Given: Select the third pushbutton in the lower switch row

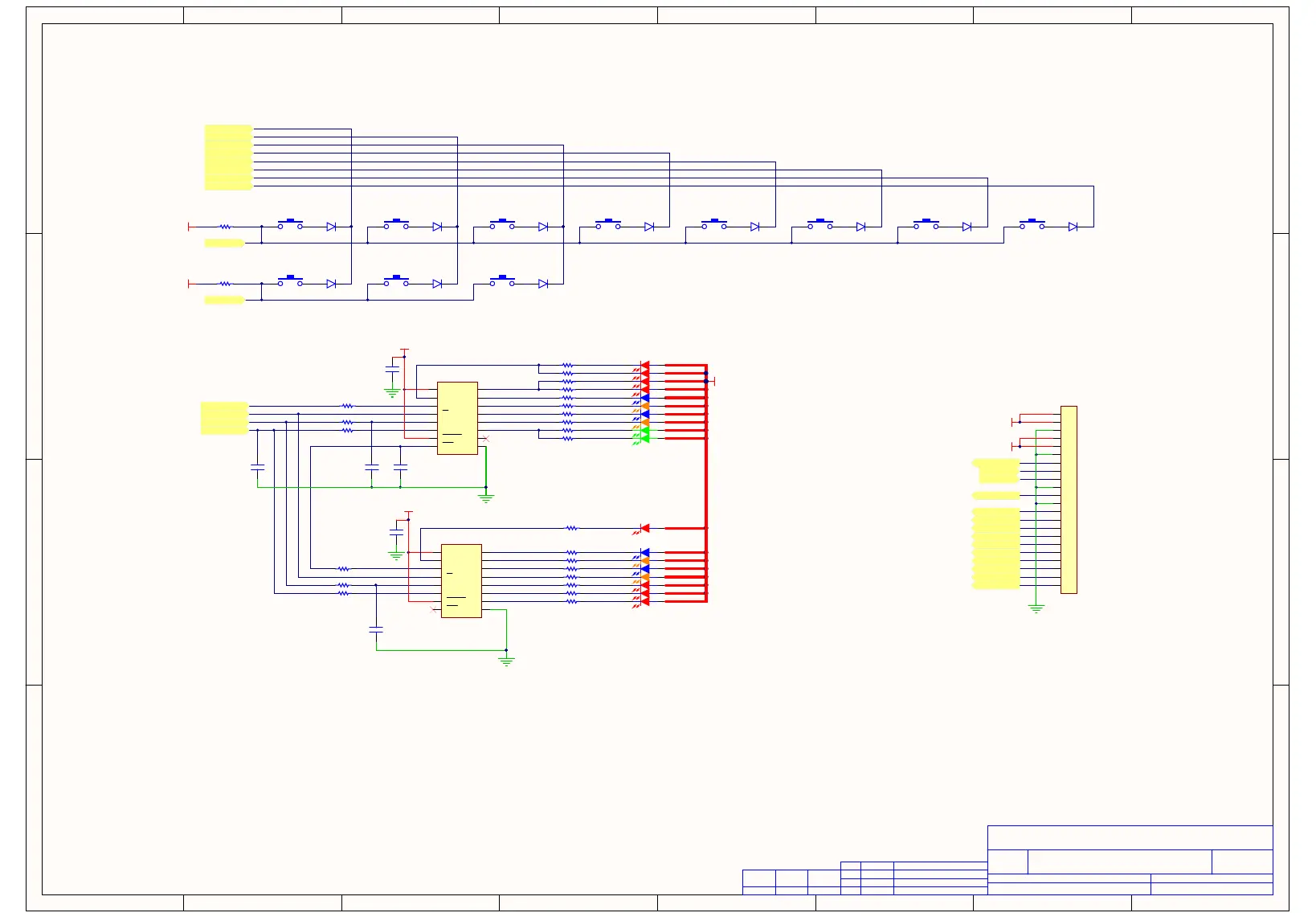Looking at the screenshot, I should (502, 281).
